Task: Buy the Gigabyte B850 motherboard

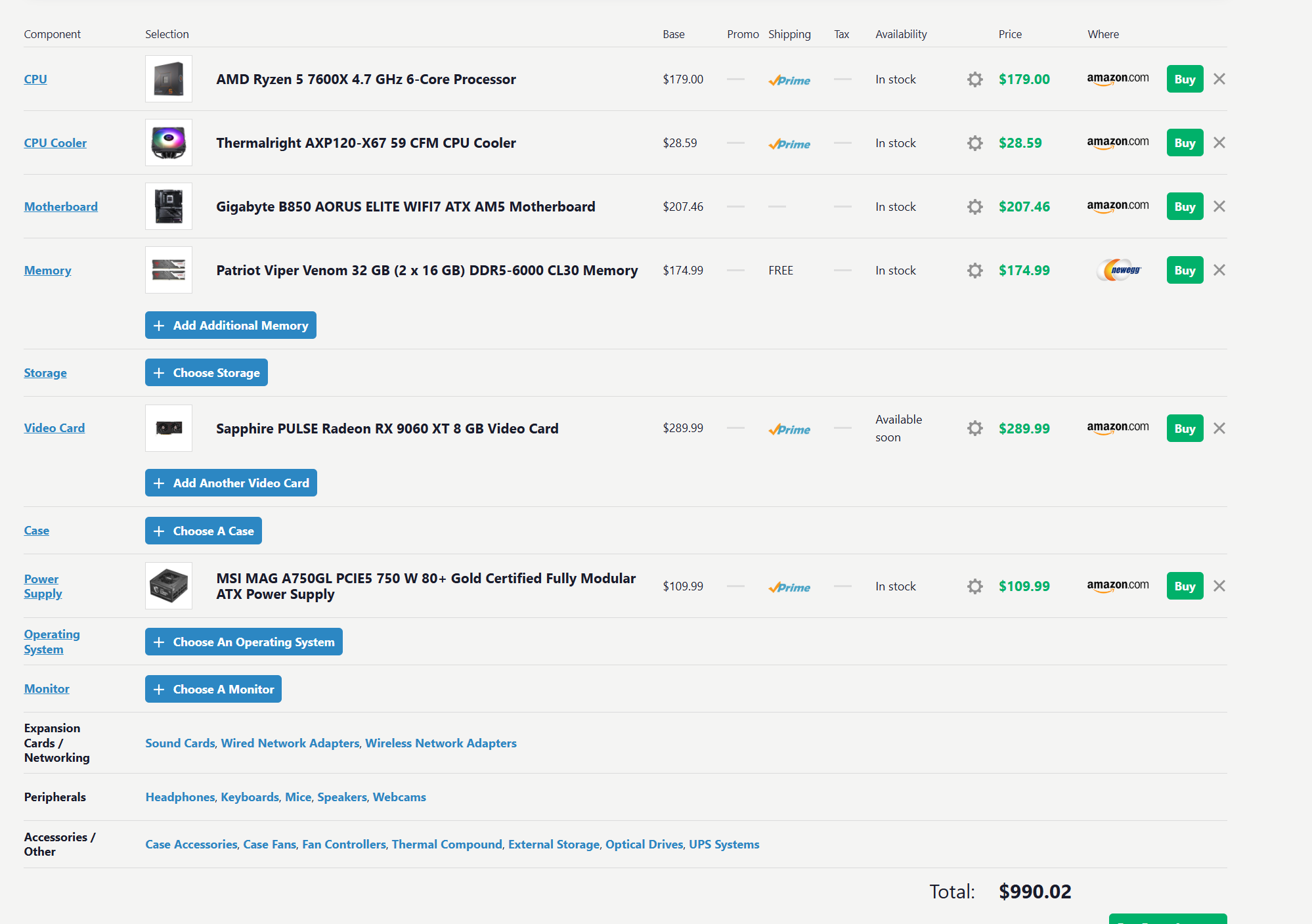Action: click(x=1185, y=206)
